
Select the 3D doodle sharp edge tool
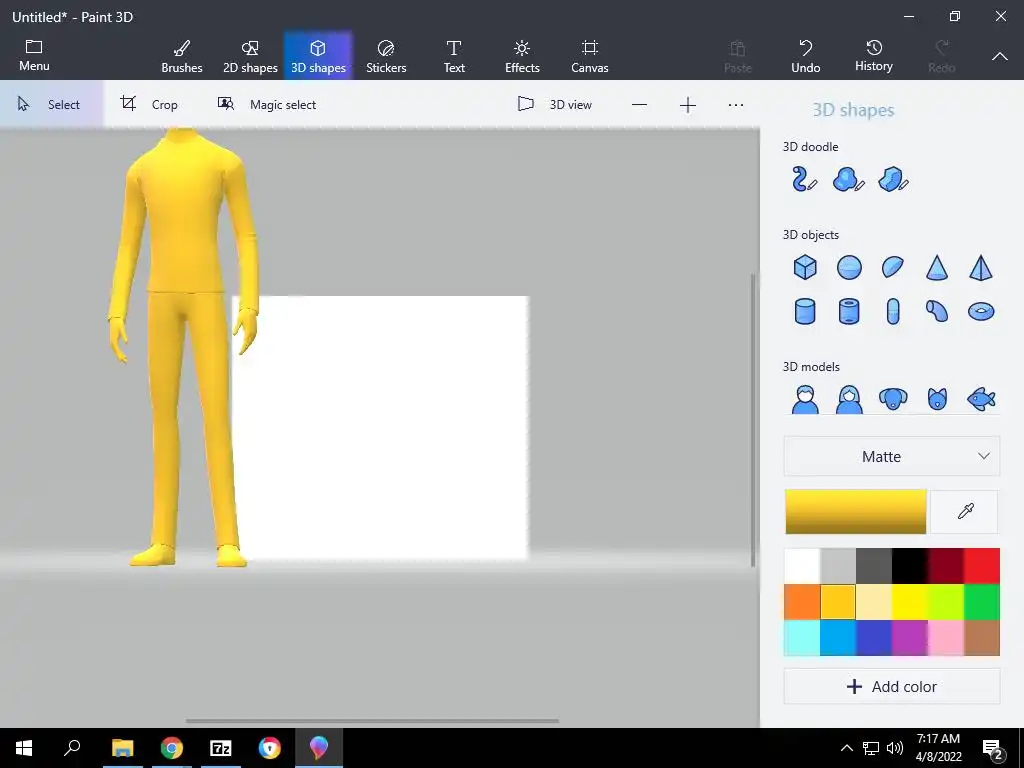point(893,180)
